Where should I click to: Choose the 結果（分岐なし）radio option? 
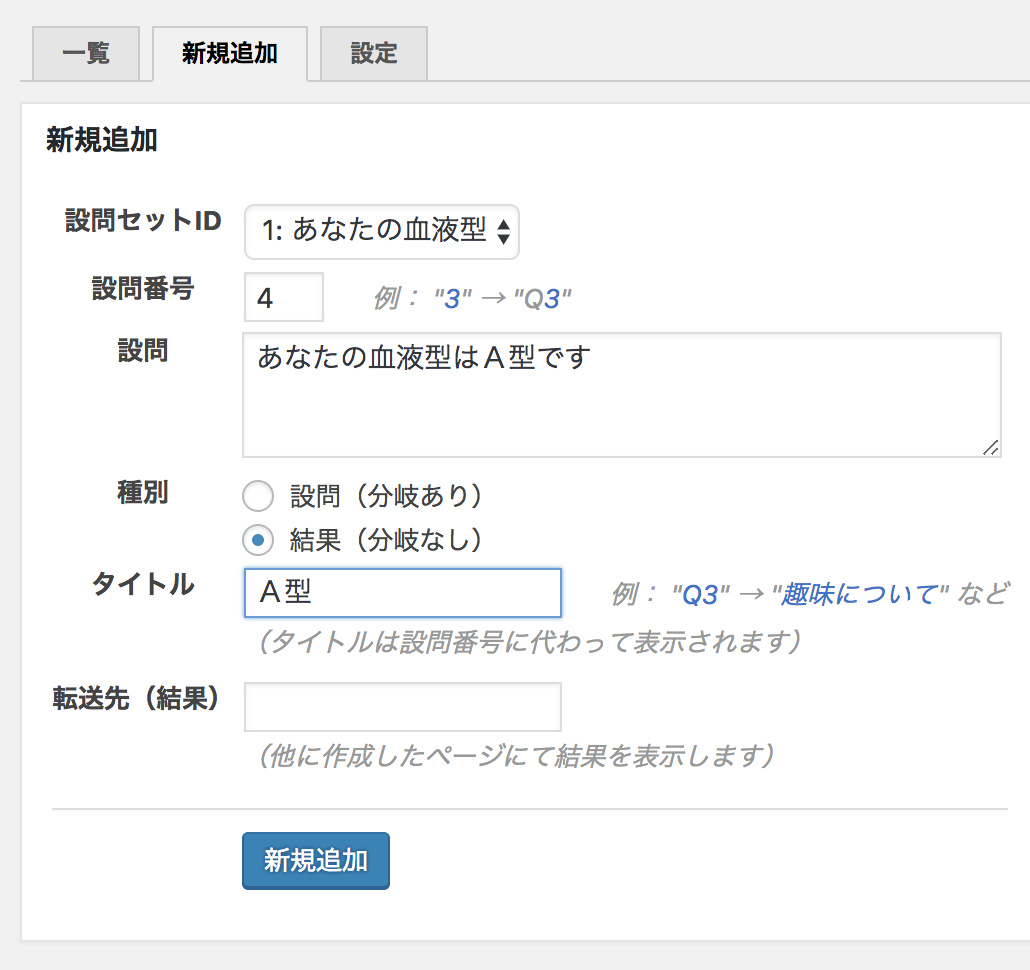pyautogui.click(x=258, y=541)
